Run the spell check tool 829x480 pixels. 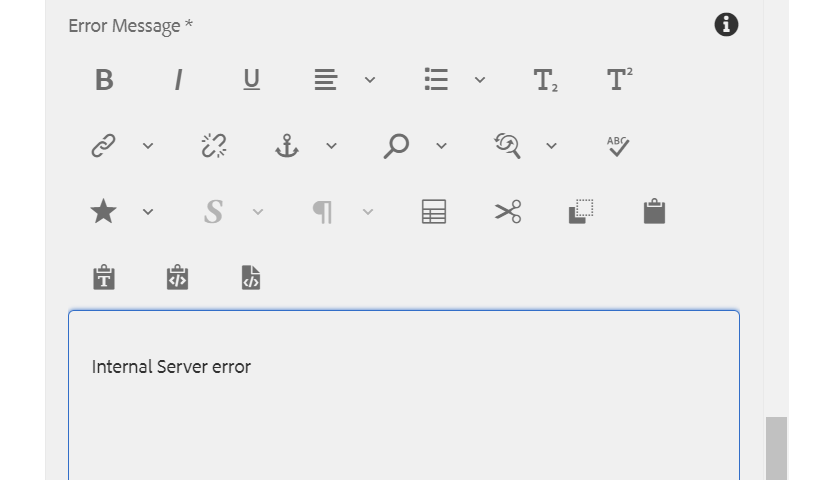point(618,146)
